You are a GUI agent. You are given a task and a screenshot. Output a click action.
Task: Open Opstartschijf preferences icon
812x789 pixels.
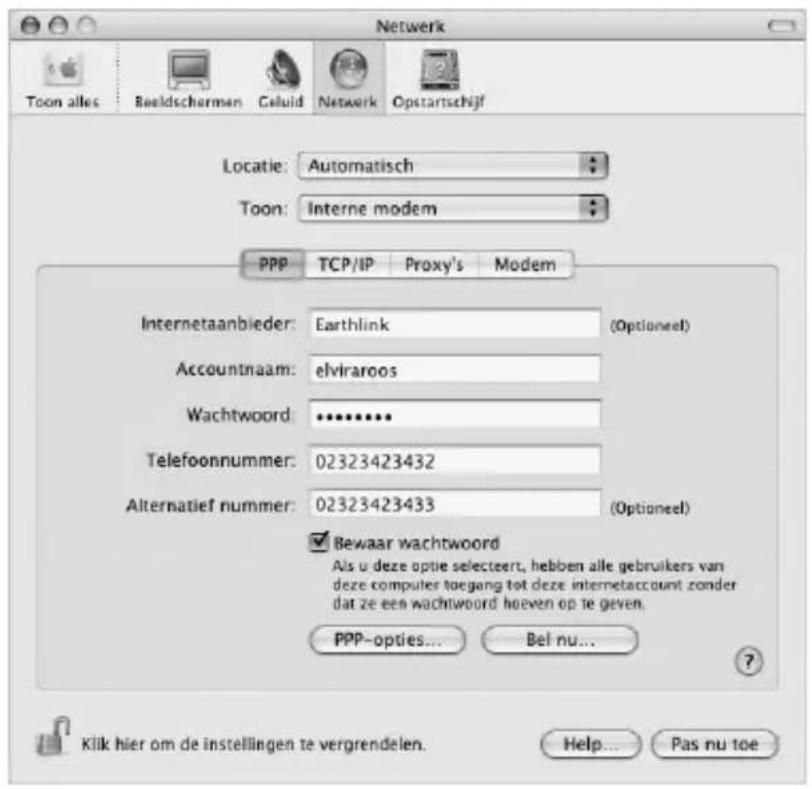[439, 79]
